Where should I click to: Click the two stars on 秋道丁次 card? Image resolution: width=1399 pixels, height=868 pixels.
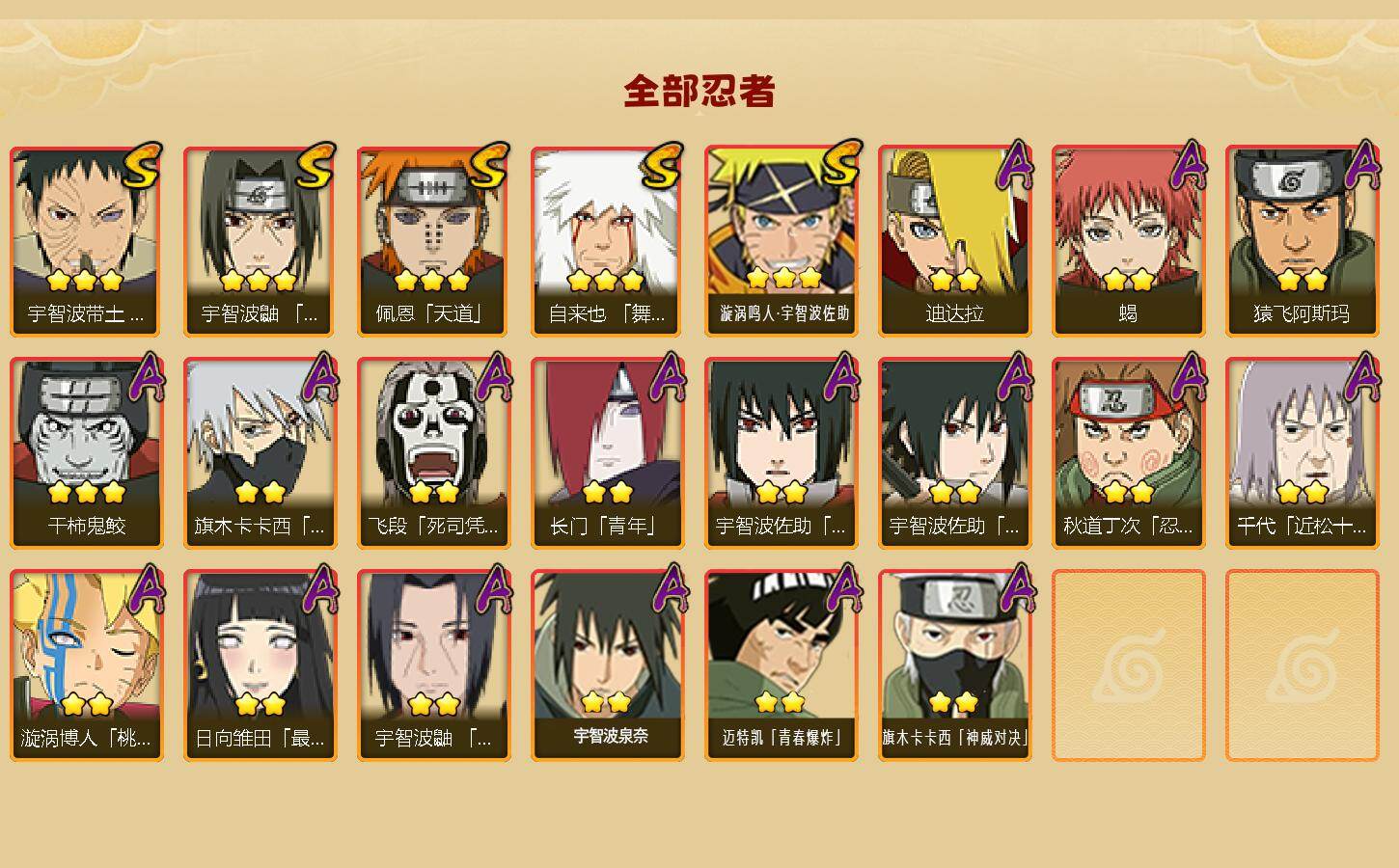coord(1128,492)
